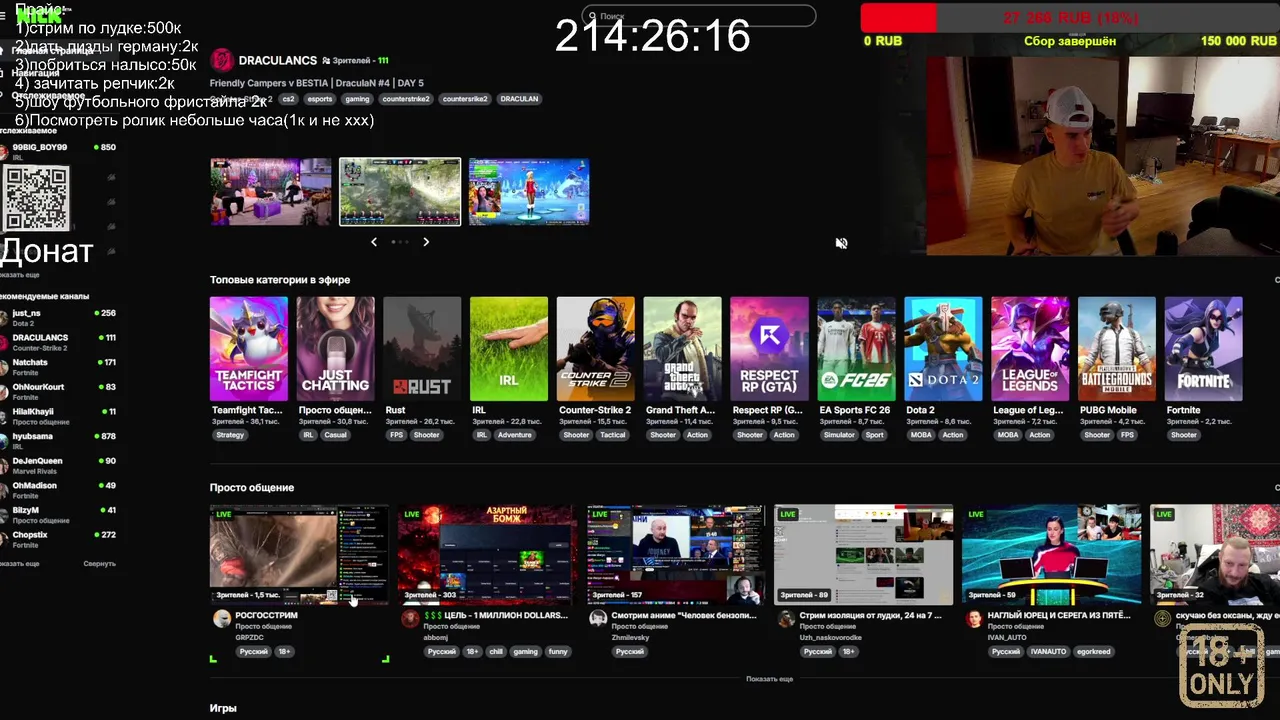Focus the Поиск search field
This screenshot has width=1280, height=720.
tap(699, 16)
